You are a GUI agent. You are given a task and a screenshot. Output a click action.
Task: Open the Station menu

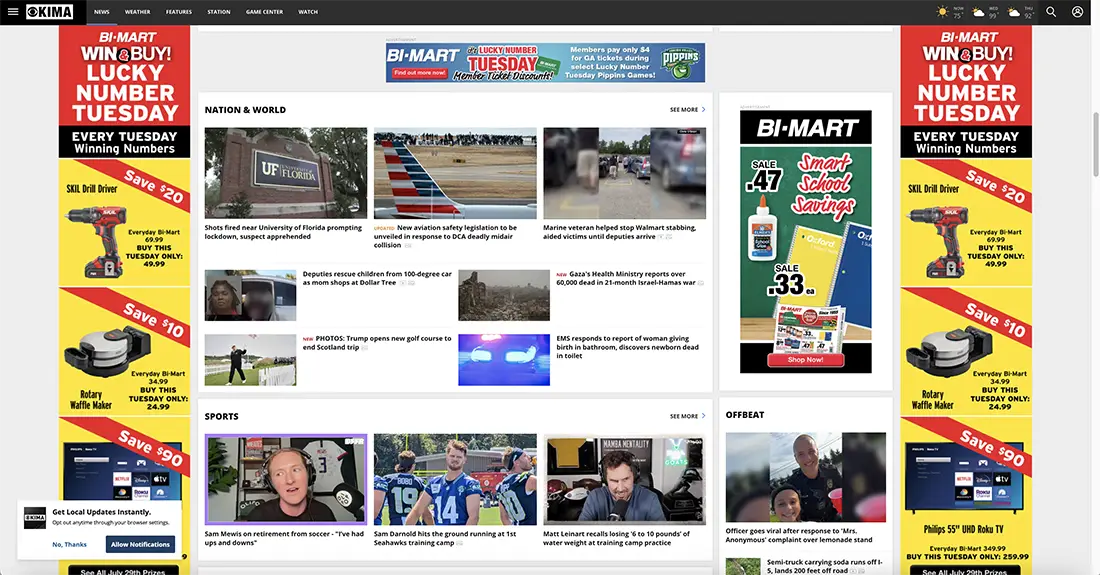pos(219,12)
